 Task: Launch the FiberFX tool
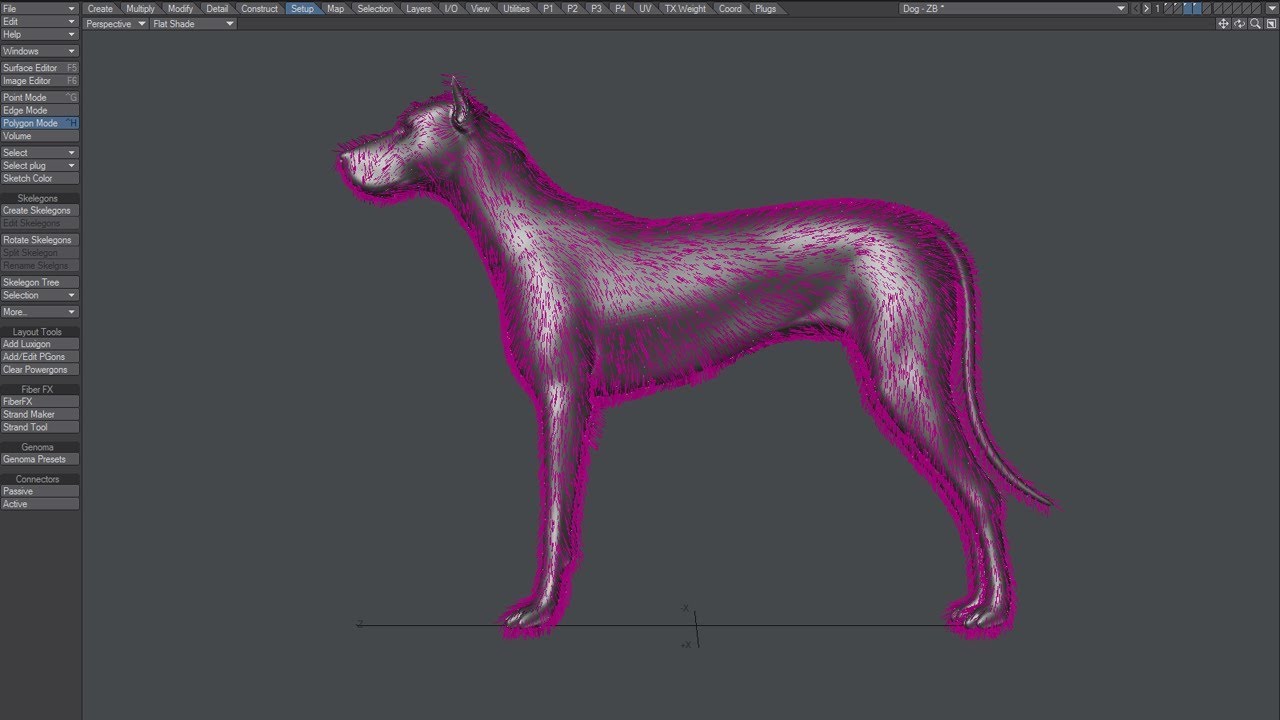(x=40, y=402)
